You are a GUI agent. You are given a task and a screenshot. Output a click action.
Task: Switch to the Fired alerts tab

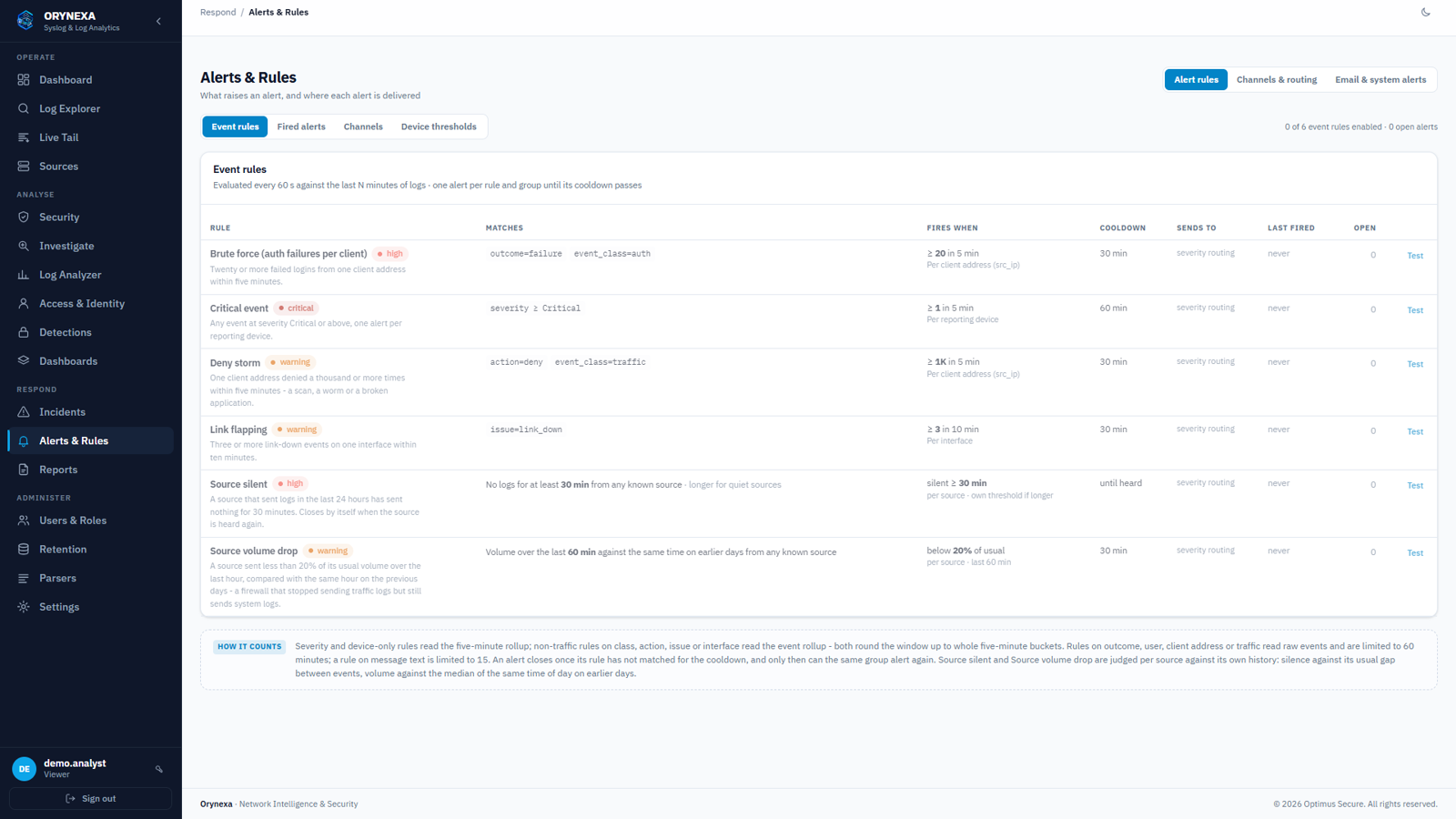click(x=301, y=126)
